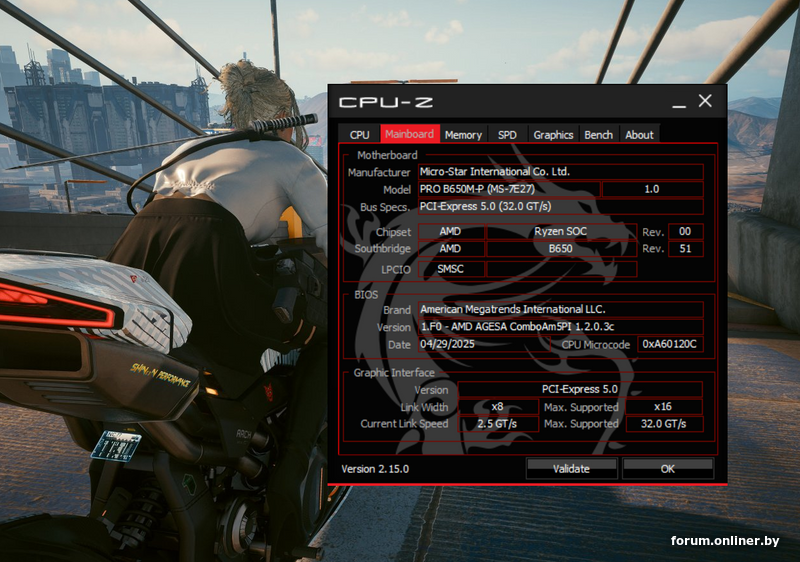Open the About tab
The height and width of the screenshot is (562, 800).
click(639, 135)
